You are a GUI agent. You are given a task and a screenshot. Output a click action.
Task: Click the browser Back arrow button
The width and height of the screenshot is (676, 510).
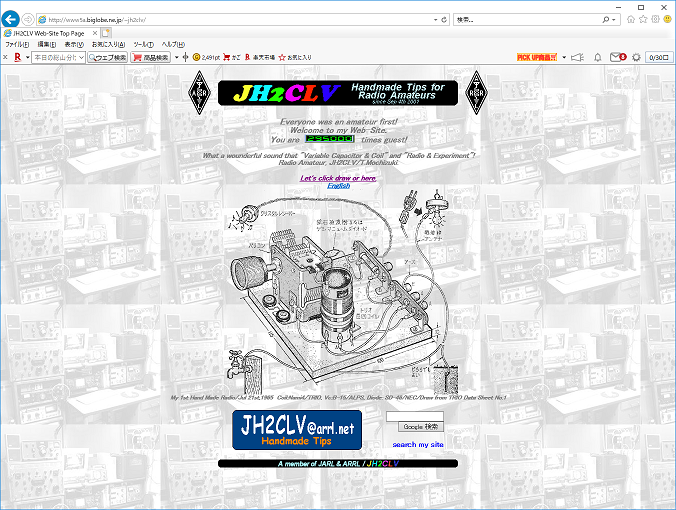point(11,19)
